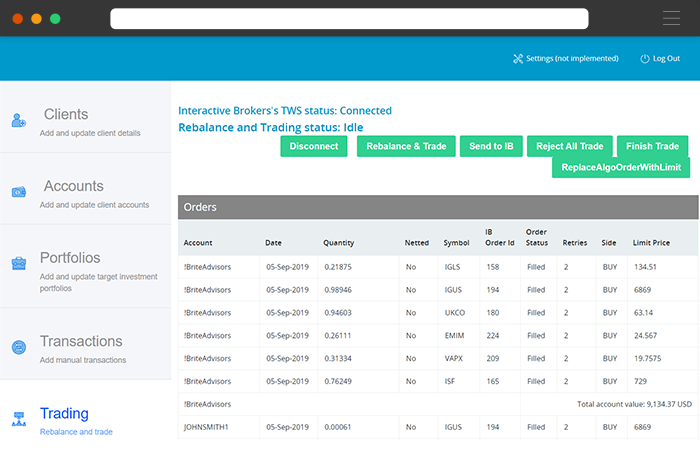This screenshot has height=455, width=700.
Task: Click quantity 0.00061 in JOHNSMITH1 row
Action: click(x=338, y=427)
